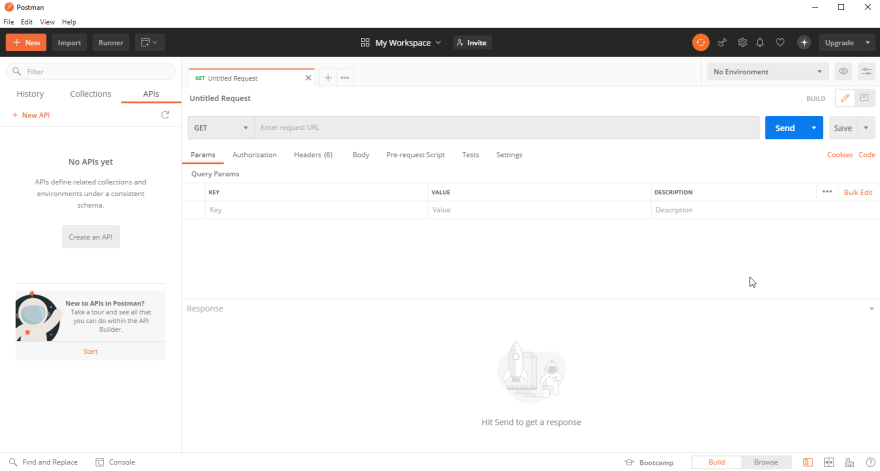Select the APIs sidebar tab
The height and width of the screenshot is (471, 880).
pos(151,94)
